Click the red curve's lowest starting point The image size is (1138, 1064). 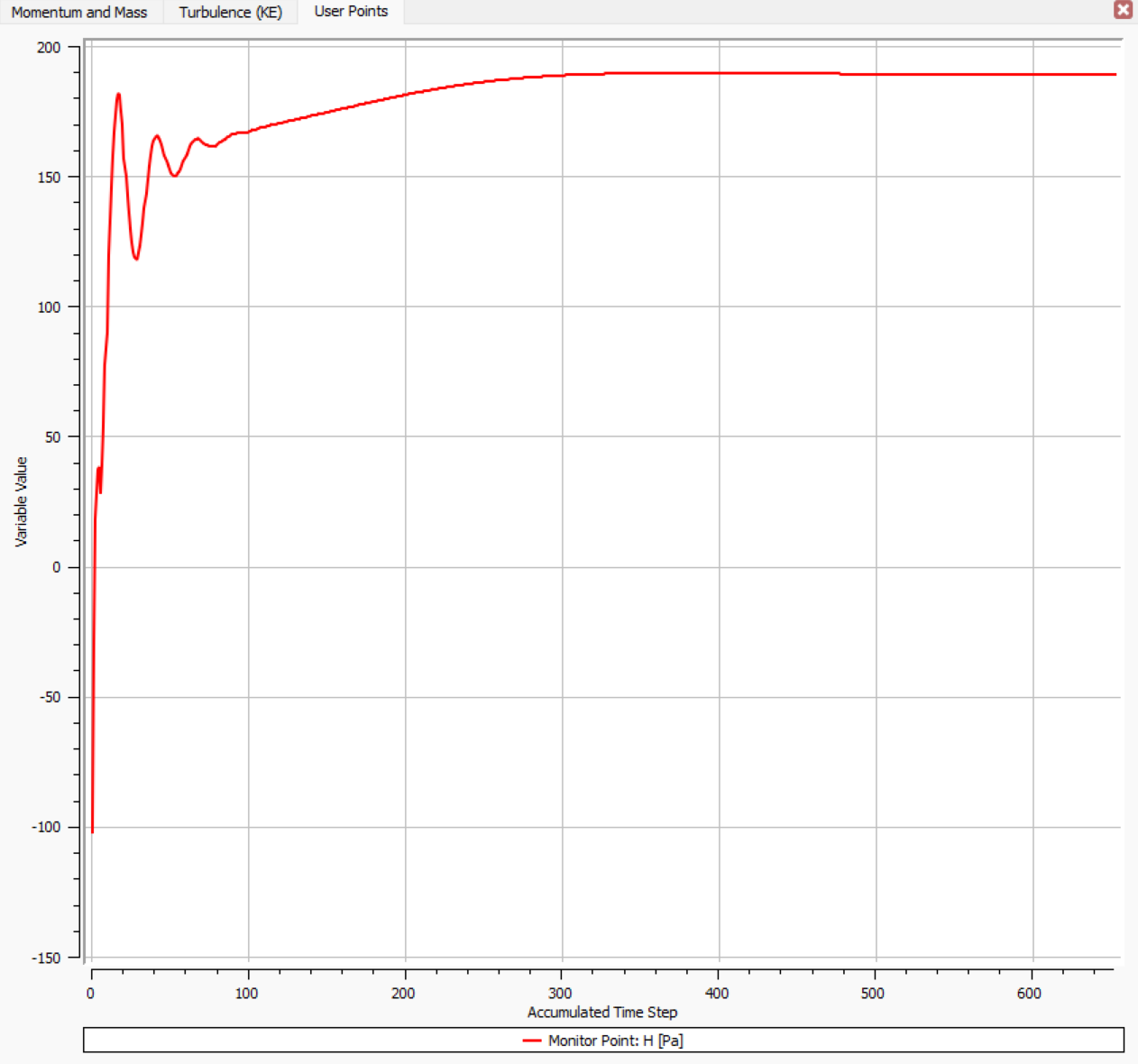pyautogui.click(x=92, y=831)
